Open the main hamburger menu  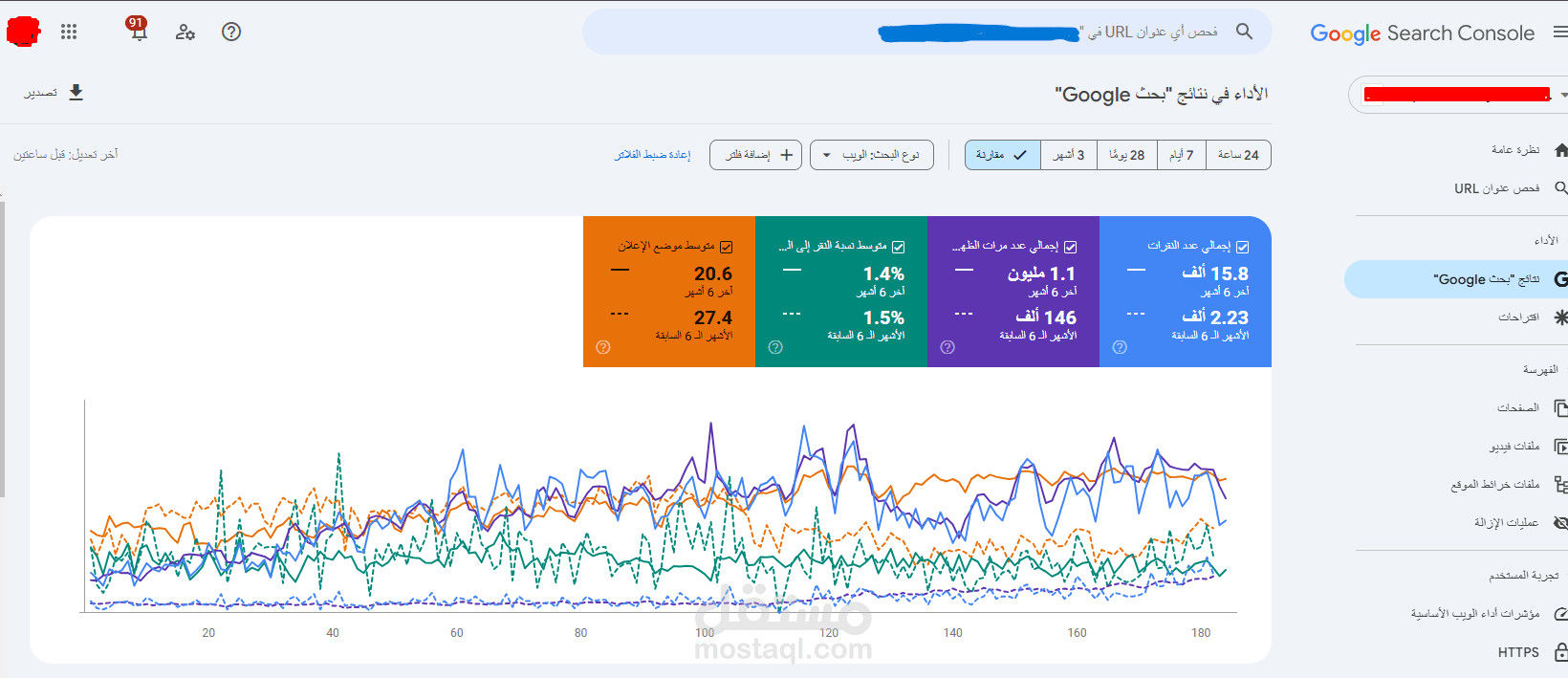pyautogui.click(x=1560, y=33)
